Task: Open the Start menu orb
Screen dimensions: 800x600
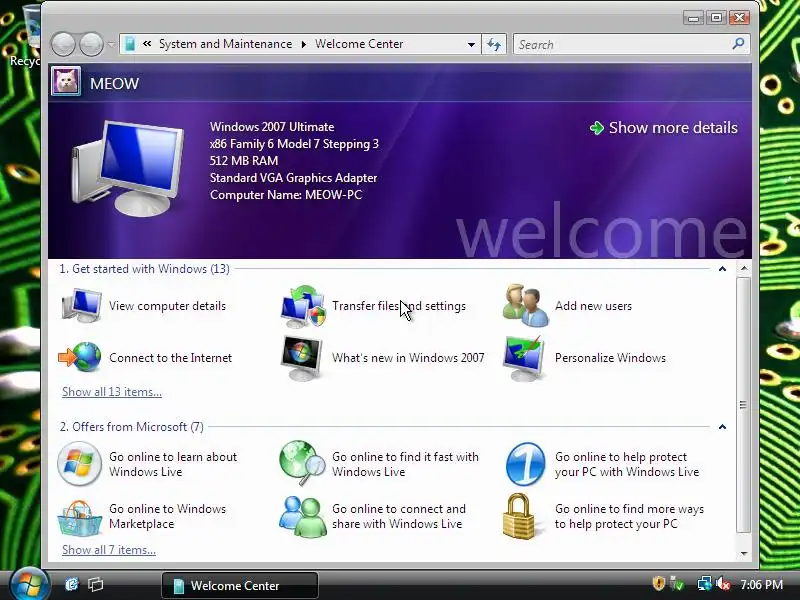Action: point(29,585)
